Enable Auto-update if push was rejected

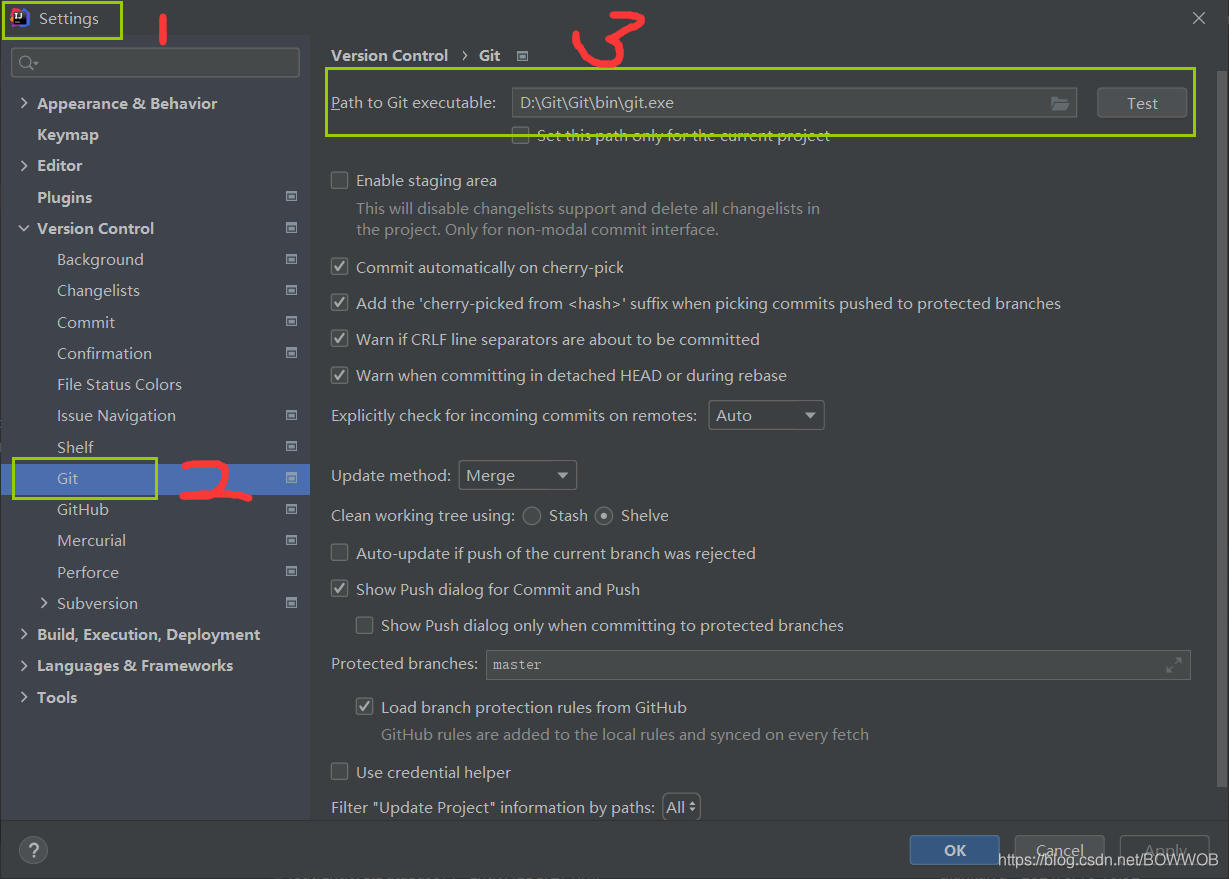340,553
